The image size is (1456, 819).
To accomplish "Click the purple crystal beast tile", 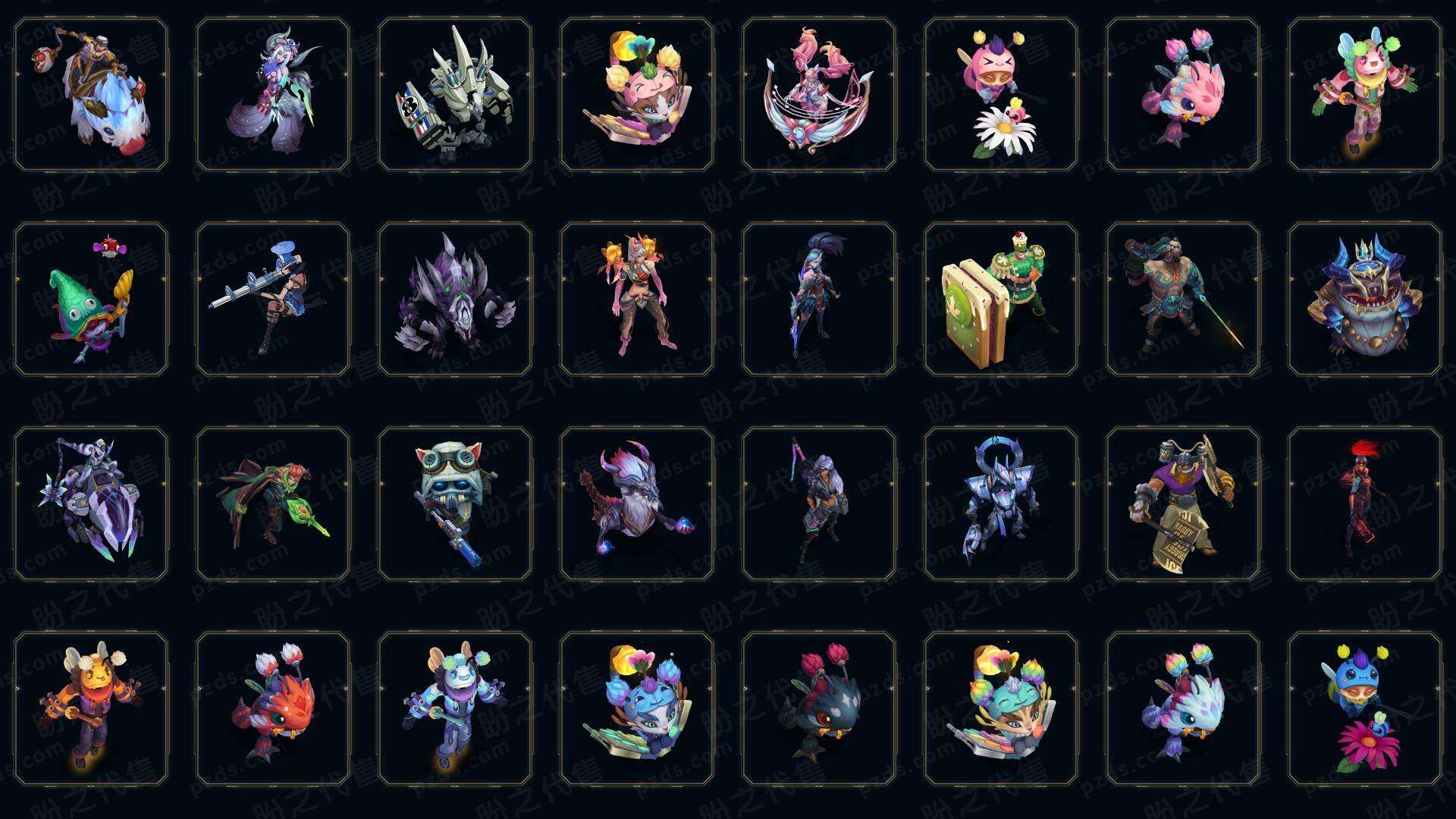I will (x=455, y=299).
